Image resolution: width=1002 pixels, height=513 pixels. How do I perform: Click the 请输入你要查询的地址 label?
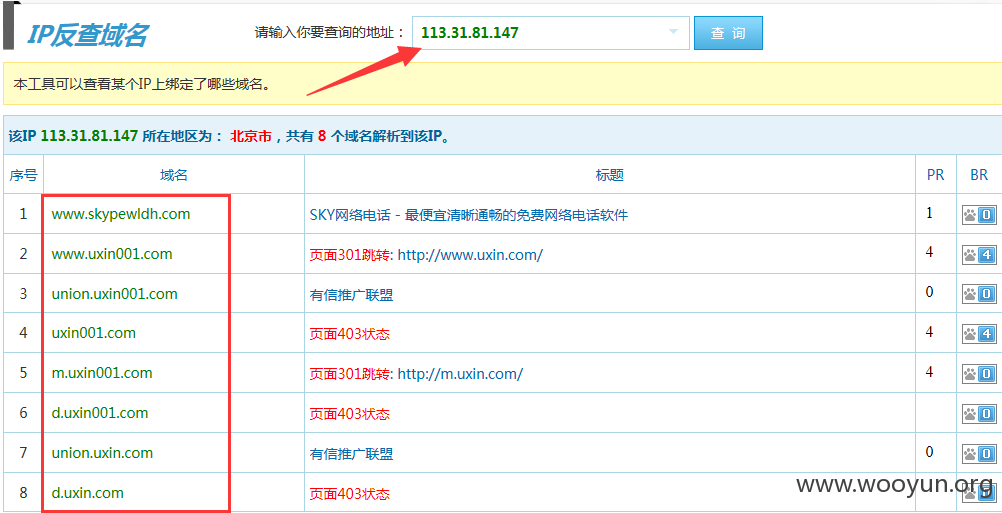click(330, 32)
